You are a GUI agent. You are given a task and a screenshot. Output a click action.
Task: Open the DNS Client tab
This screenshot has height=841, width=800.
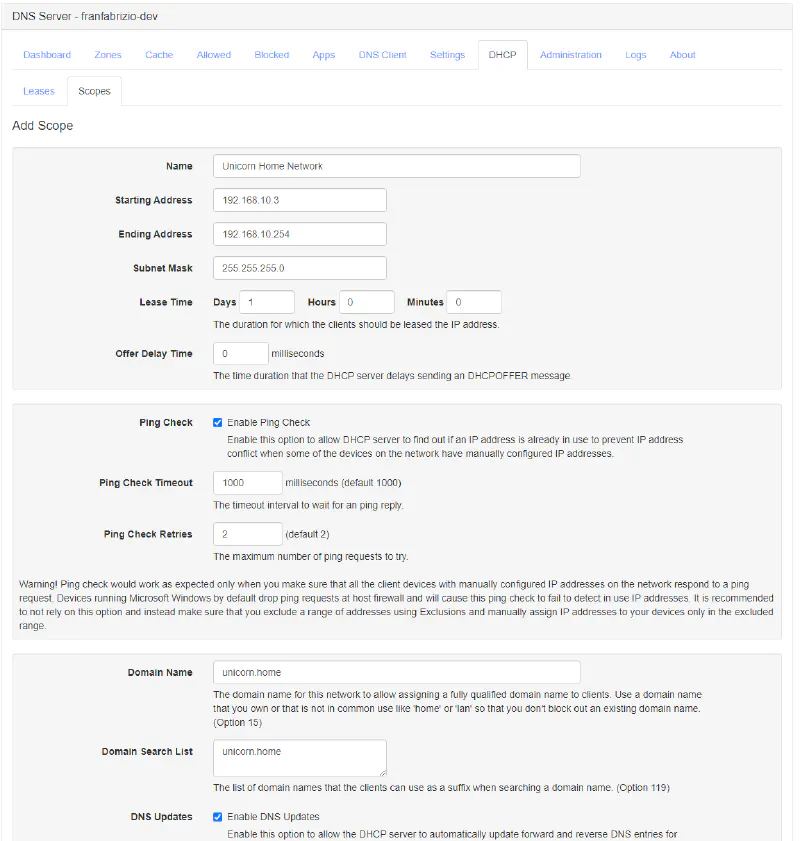(x=382, y=55)
